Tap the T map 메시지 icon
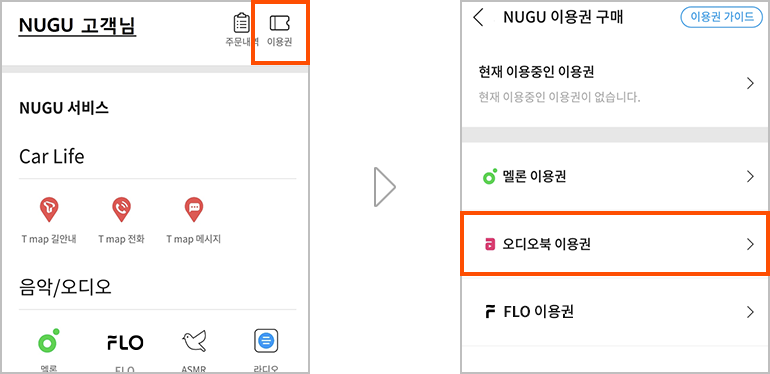This screenshot has width=770, height=374. coord(193,210)
